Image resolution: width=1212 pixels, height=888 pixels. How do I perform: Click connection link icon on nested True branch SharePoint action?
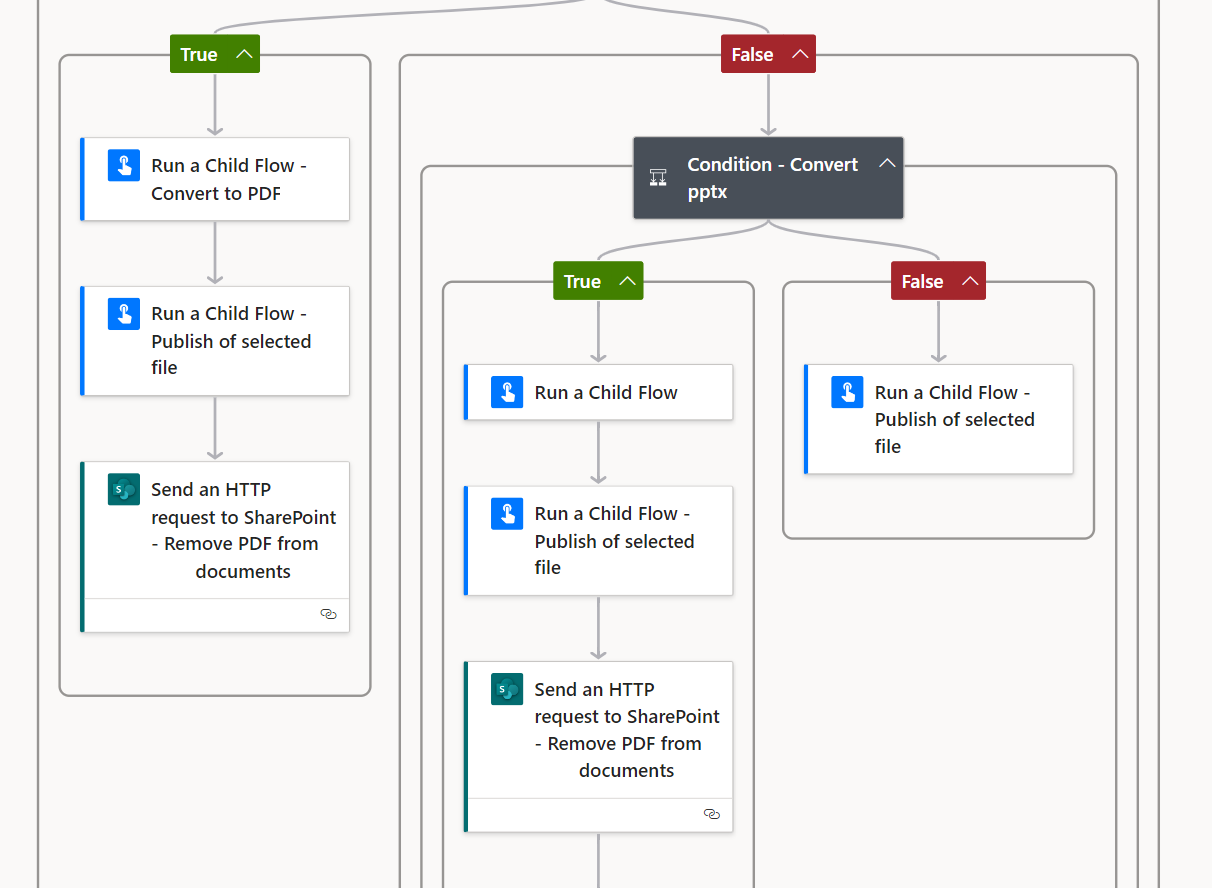(x=712, y=814)
